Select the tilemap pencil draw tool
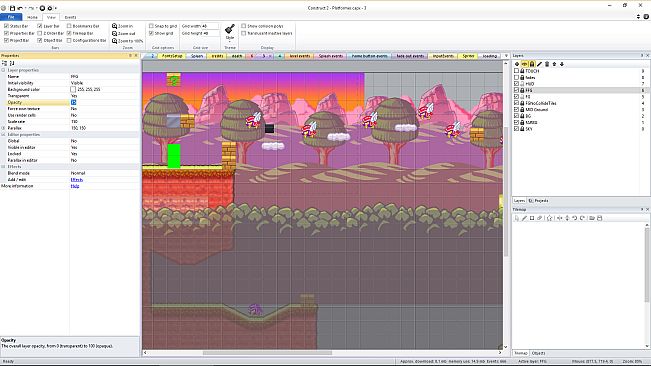Image resolution: width=651 pixels, height=366 pixels. click(x=524, y=218)
